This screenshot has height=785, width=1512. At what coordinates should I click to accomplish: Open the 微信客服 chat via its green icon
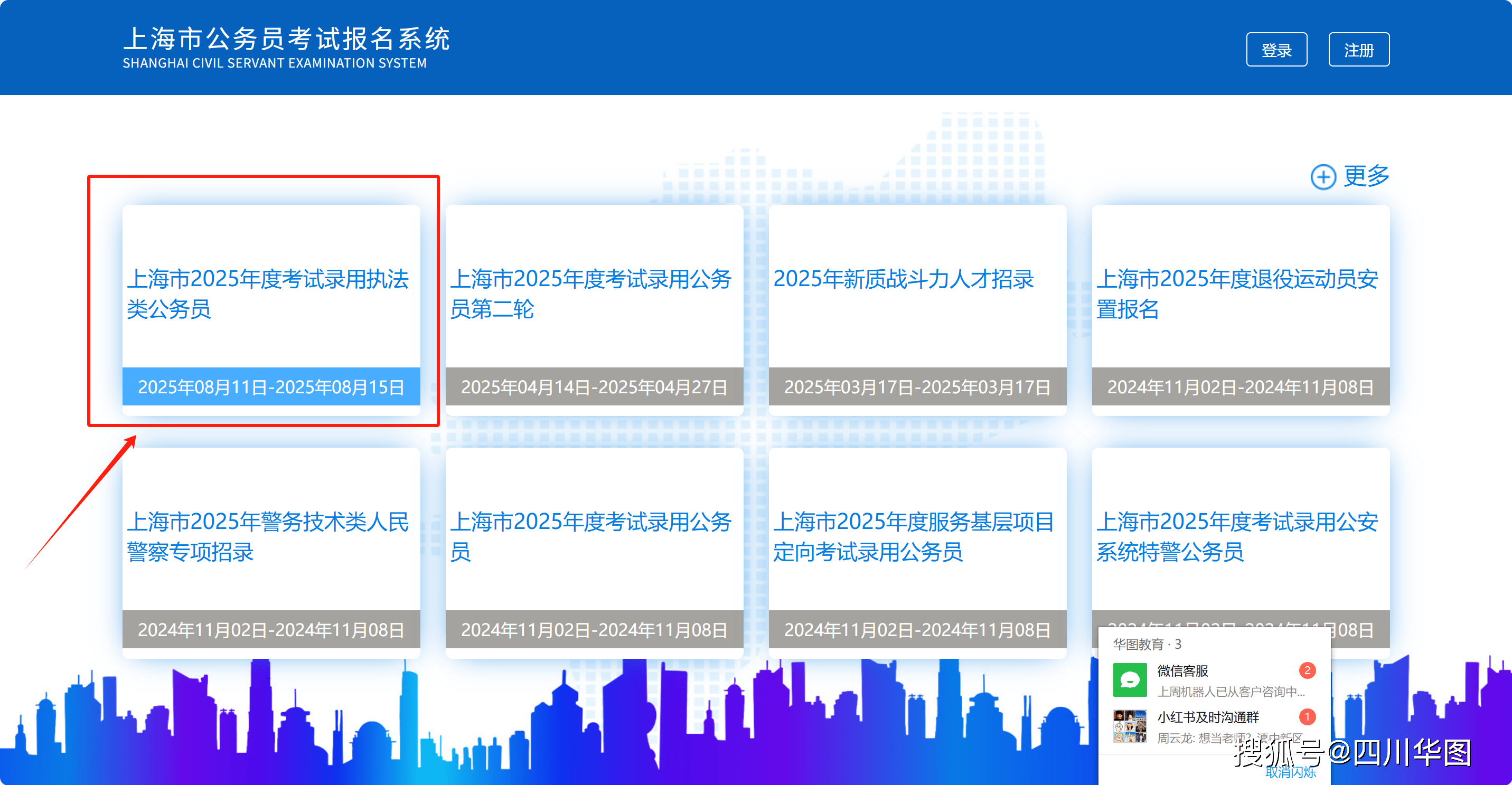pyautogui.click(x=1130, y=679)
